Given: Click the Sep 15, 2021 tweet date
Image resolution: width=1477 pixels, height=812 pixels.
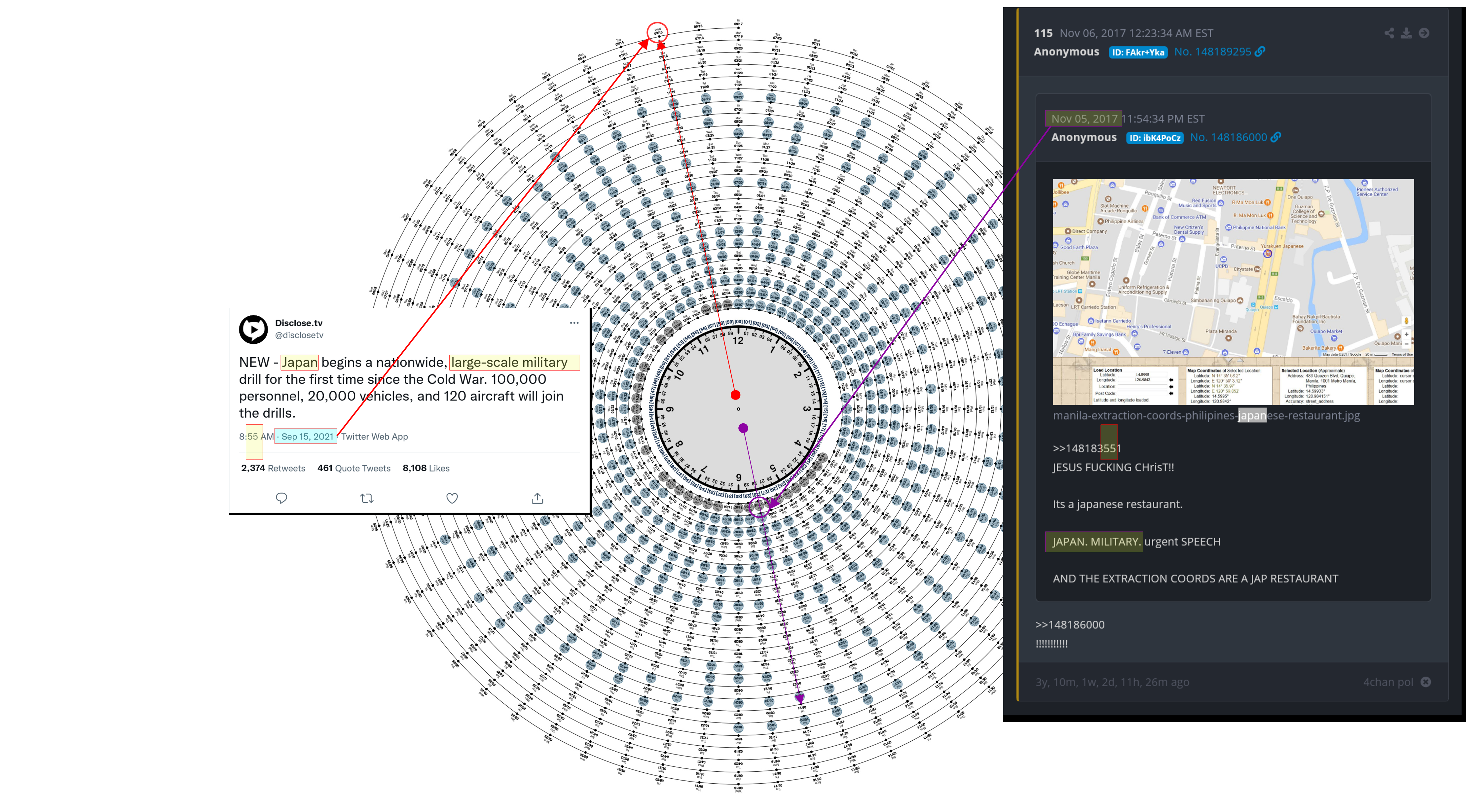Looking at the screenshot, I should 307,437.
